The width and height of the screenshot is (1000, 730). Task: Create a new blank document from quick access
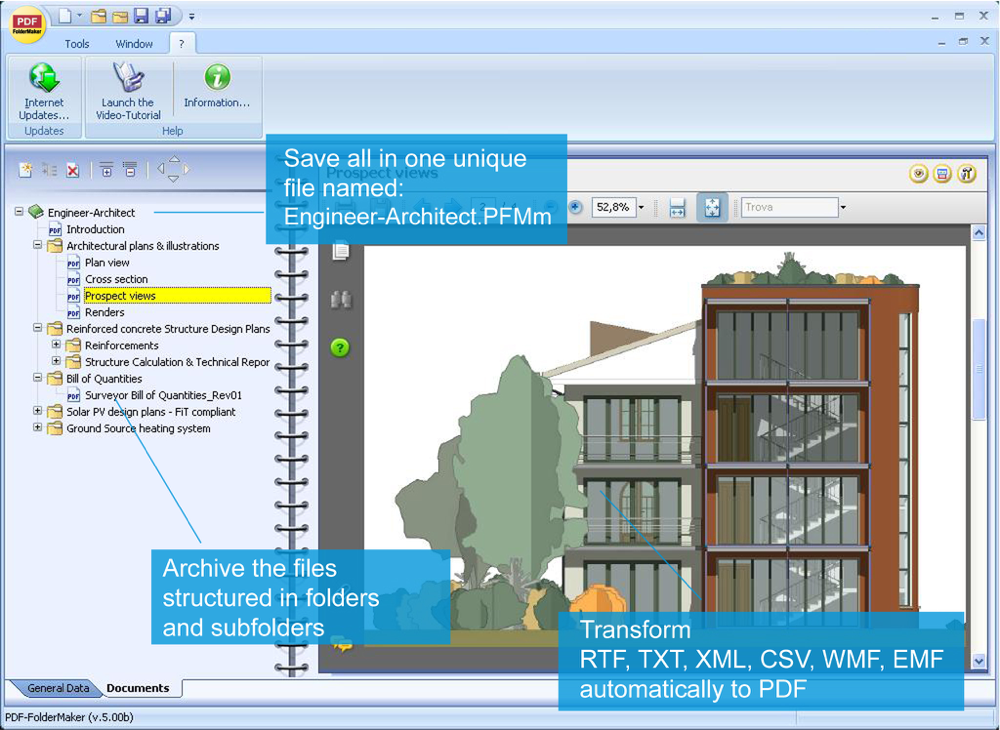coord(64,16)
